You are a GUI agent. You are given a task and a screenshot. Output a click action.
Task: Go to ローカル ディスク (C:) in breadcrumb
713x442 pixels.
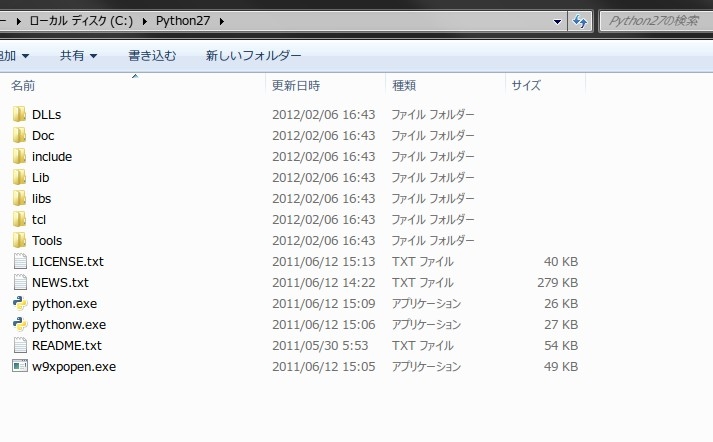(81, 21)
